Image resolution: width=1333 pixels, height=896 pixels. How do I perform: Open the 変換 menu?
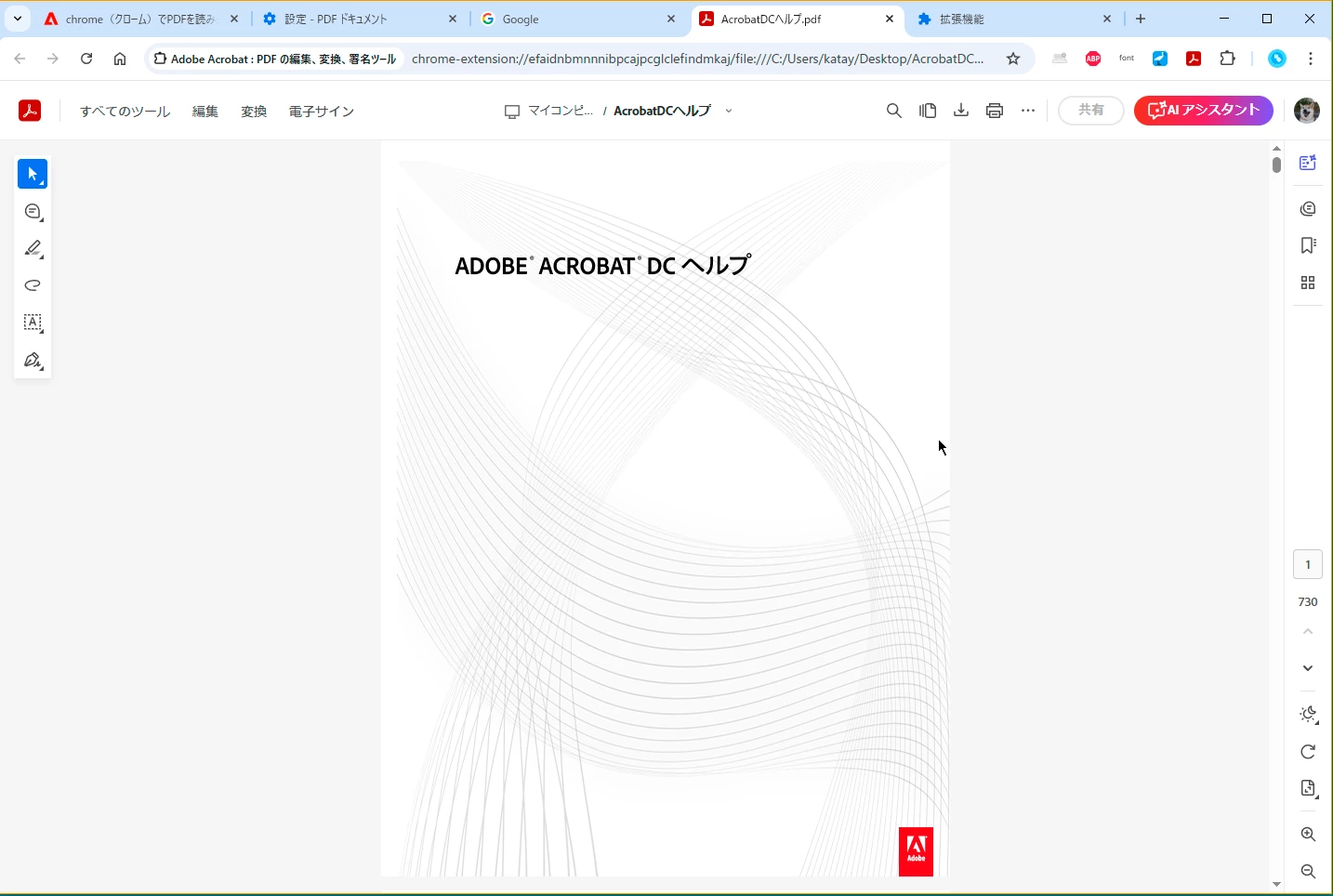(254, 111)
